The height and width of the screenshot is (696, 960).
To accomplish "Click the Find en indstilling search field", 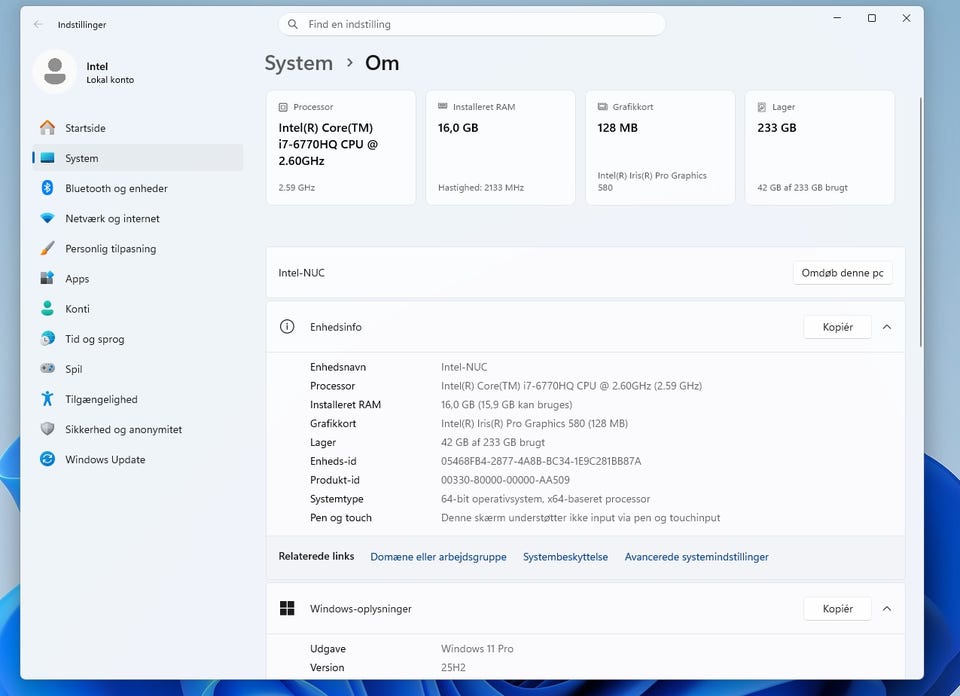I will pos(471,24).
